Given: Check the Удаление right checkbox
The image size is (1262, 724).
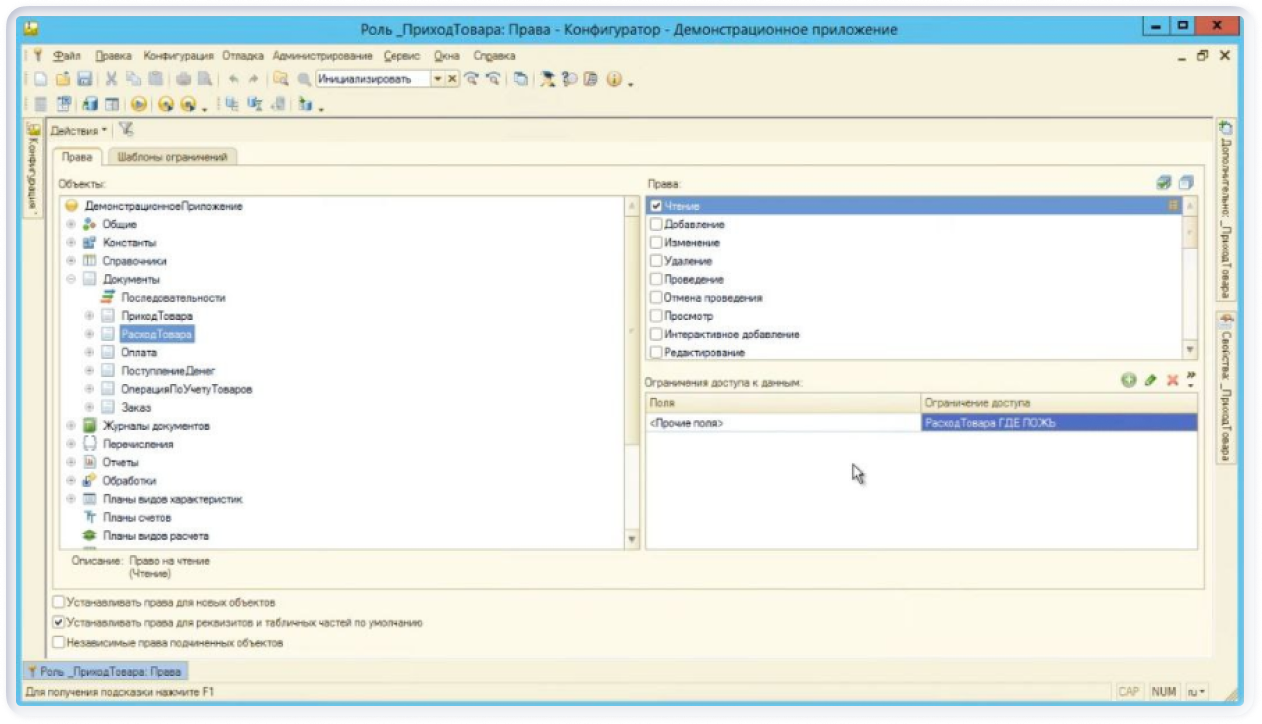Looking at the screenshot, I should click(x=656, y=261).
